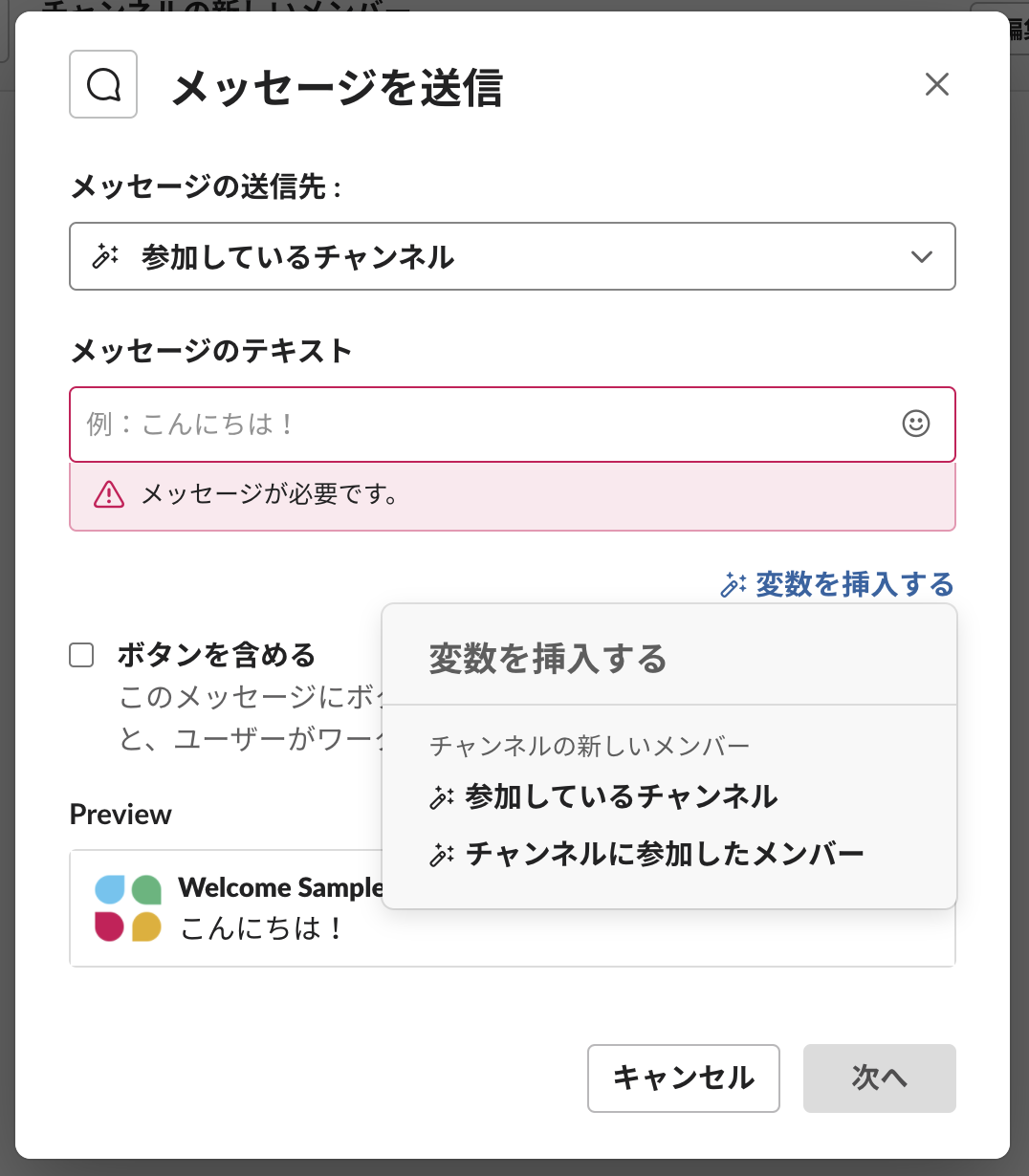Open the メッセージの送信先 dropdown
Screen dimensions: 1029x1176
coord(513,256)
